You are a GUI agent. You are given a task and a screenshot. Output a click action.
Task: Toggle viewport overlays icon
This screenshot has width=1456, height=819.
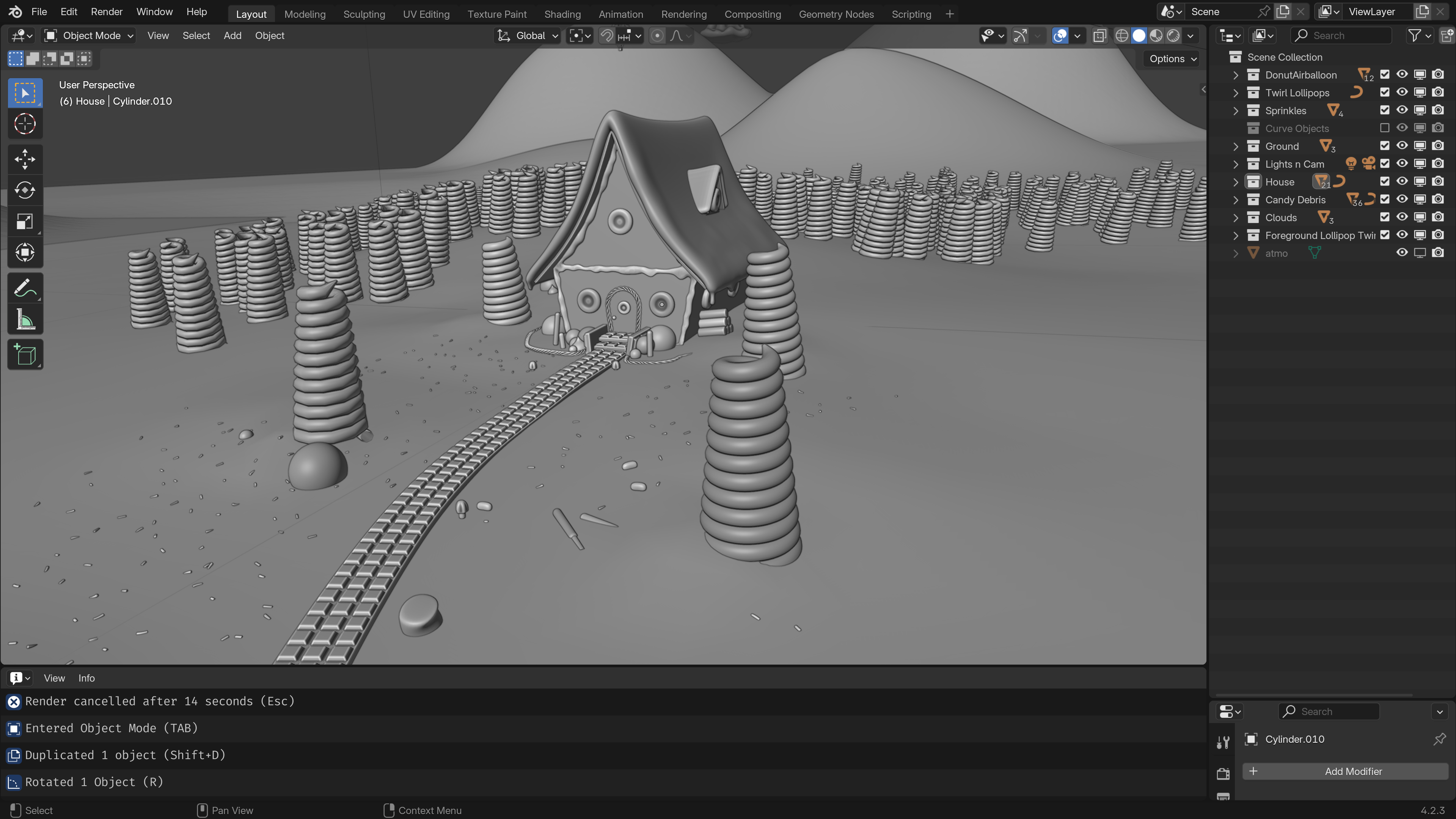click(x=1060, y=36)
